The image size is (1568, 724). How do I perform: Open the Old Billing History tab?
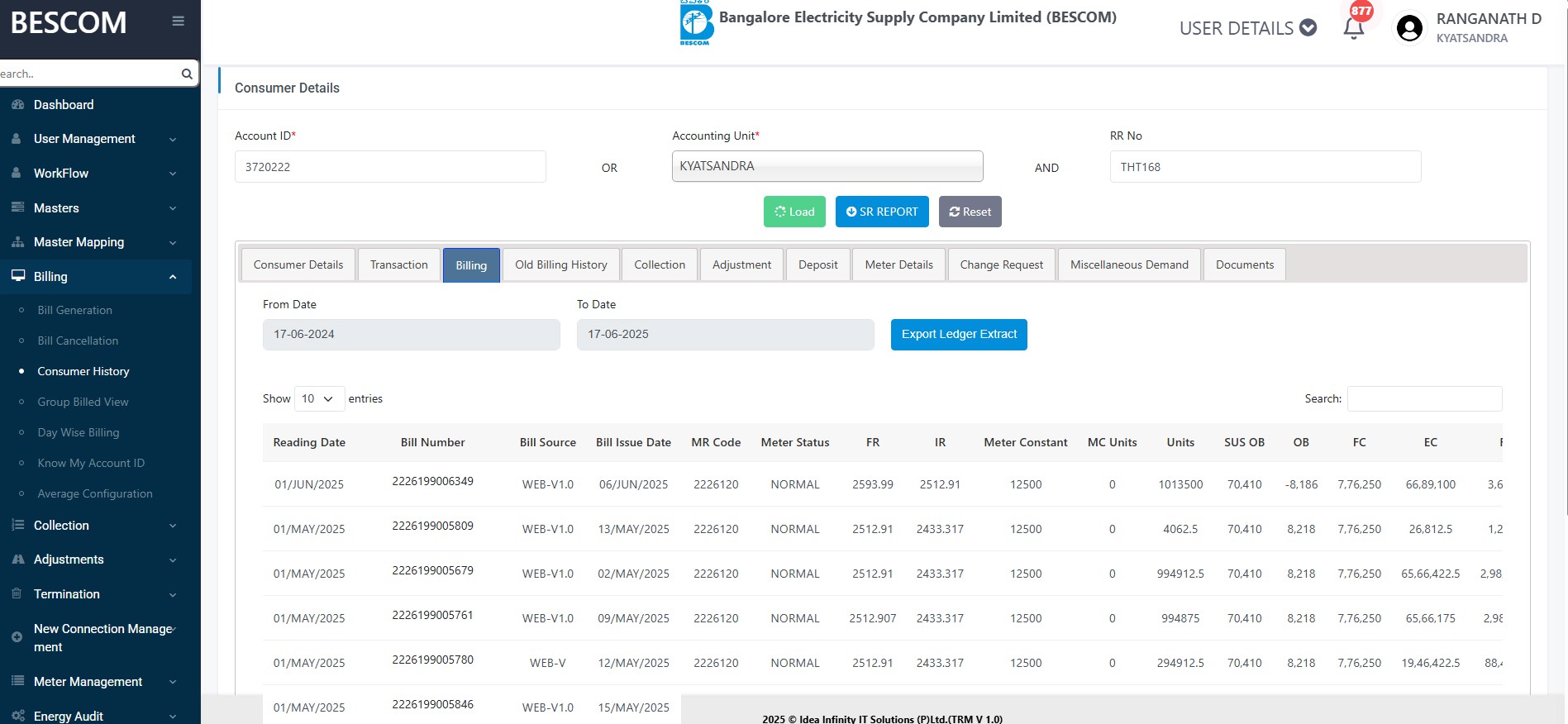561,264
